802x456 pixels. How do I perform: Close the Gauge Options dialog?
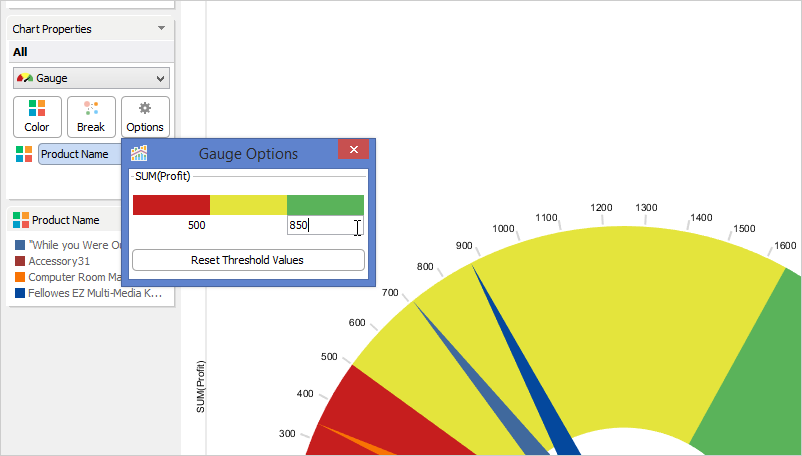(x=353, y=149)
